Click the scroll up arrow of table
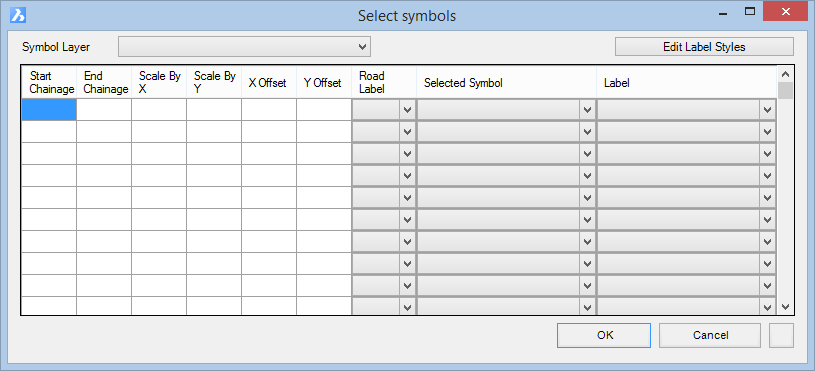Image resolution: width=815 pixels, height=371 pixels. (x=785, y=74)
